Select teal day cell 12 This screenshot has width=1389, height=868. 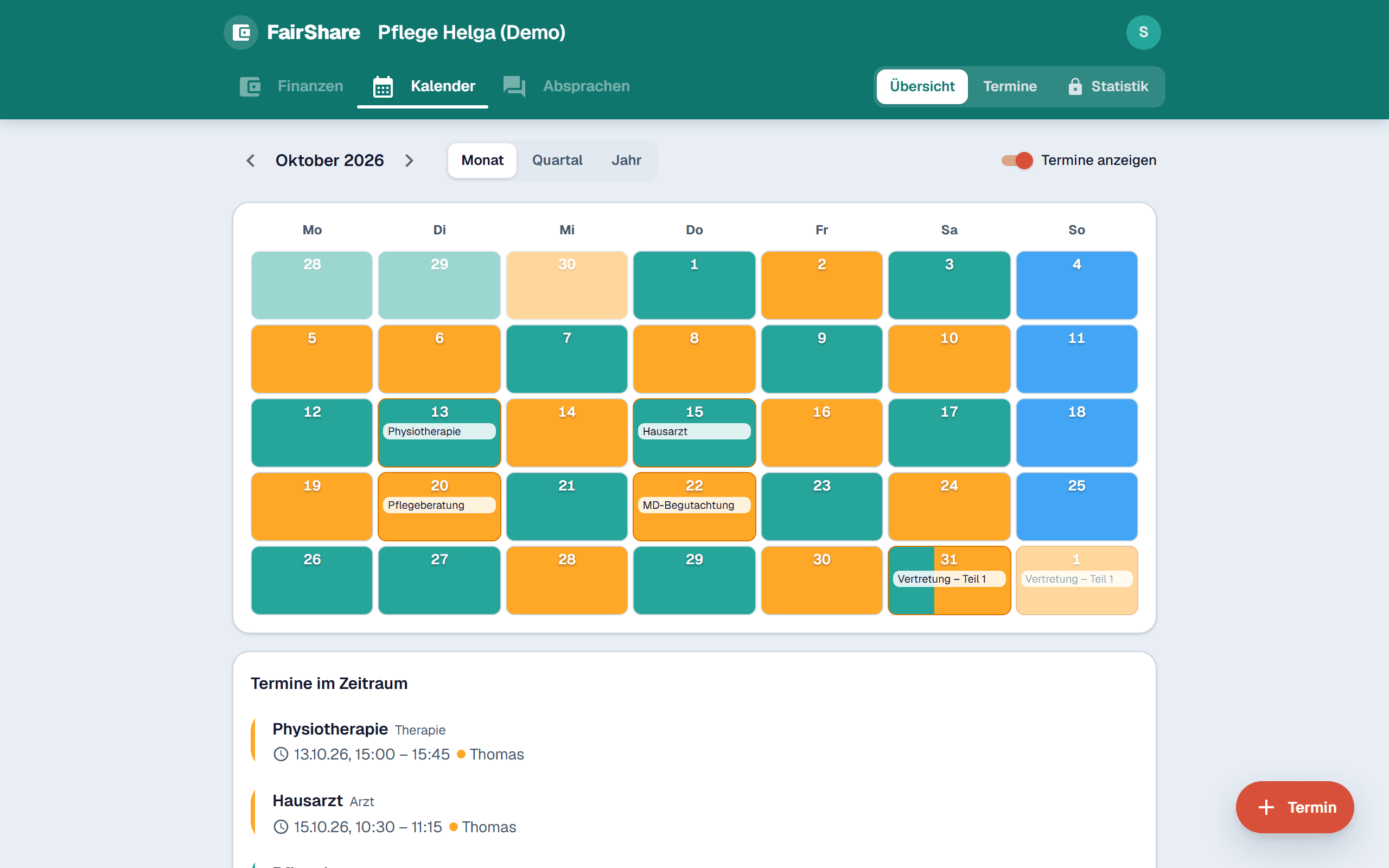tap(311, 433)
